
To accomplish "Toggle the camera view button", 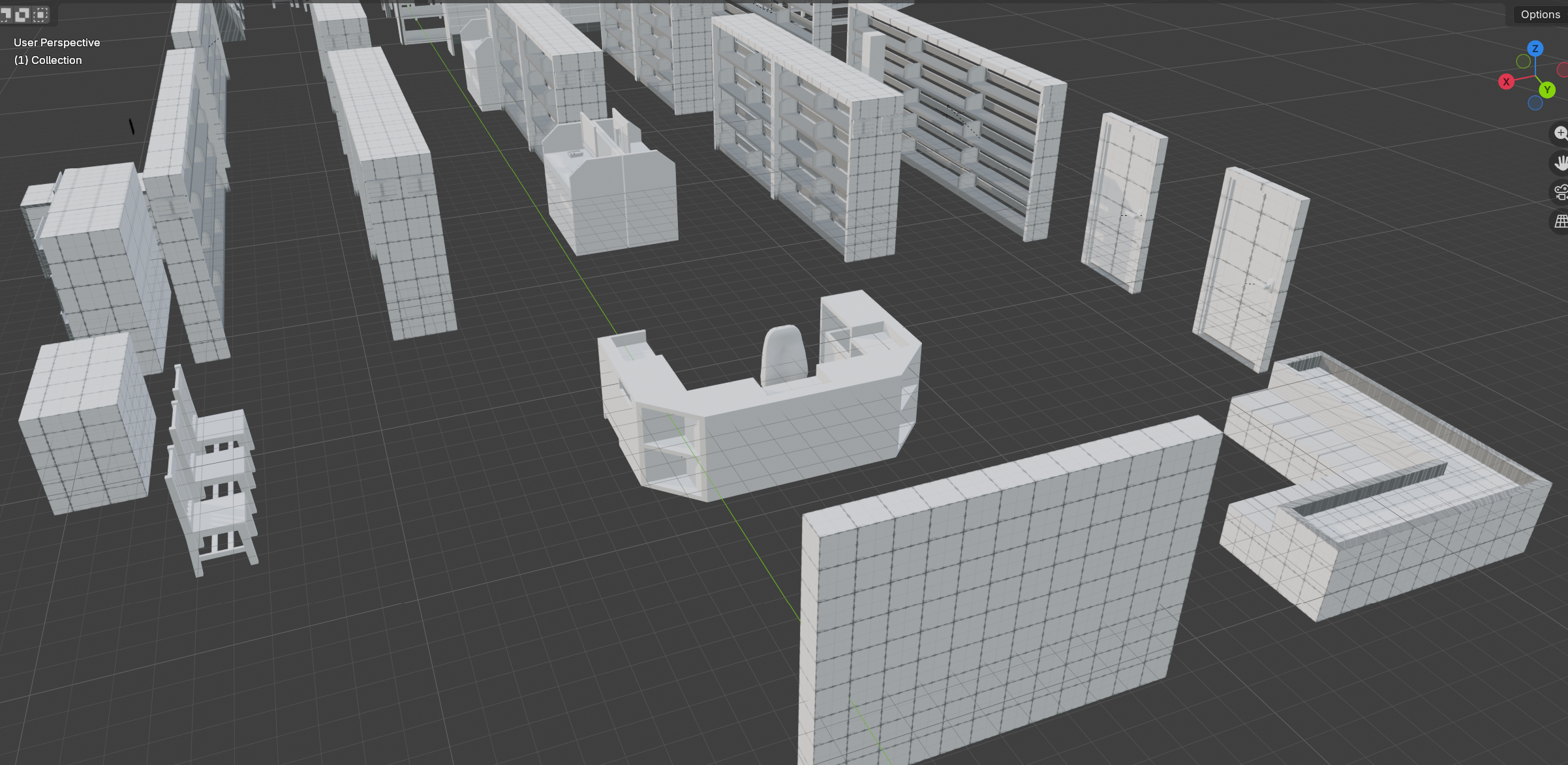I will pos(1560,192).
